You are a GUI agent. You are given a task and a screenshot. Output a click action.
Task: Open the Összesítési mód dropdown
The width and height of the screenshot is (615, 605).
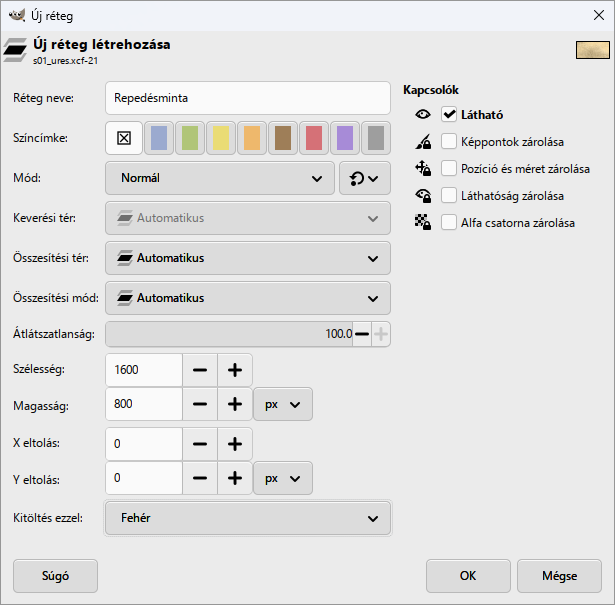pos(248,298)
